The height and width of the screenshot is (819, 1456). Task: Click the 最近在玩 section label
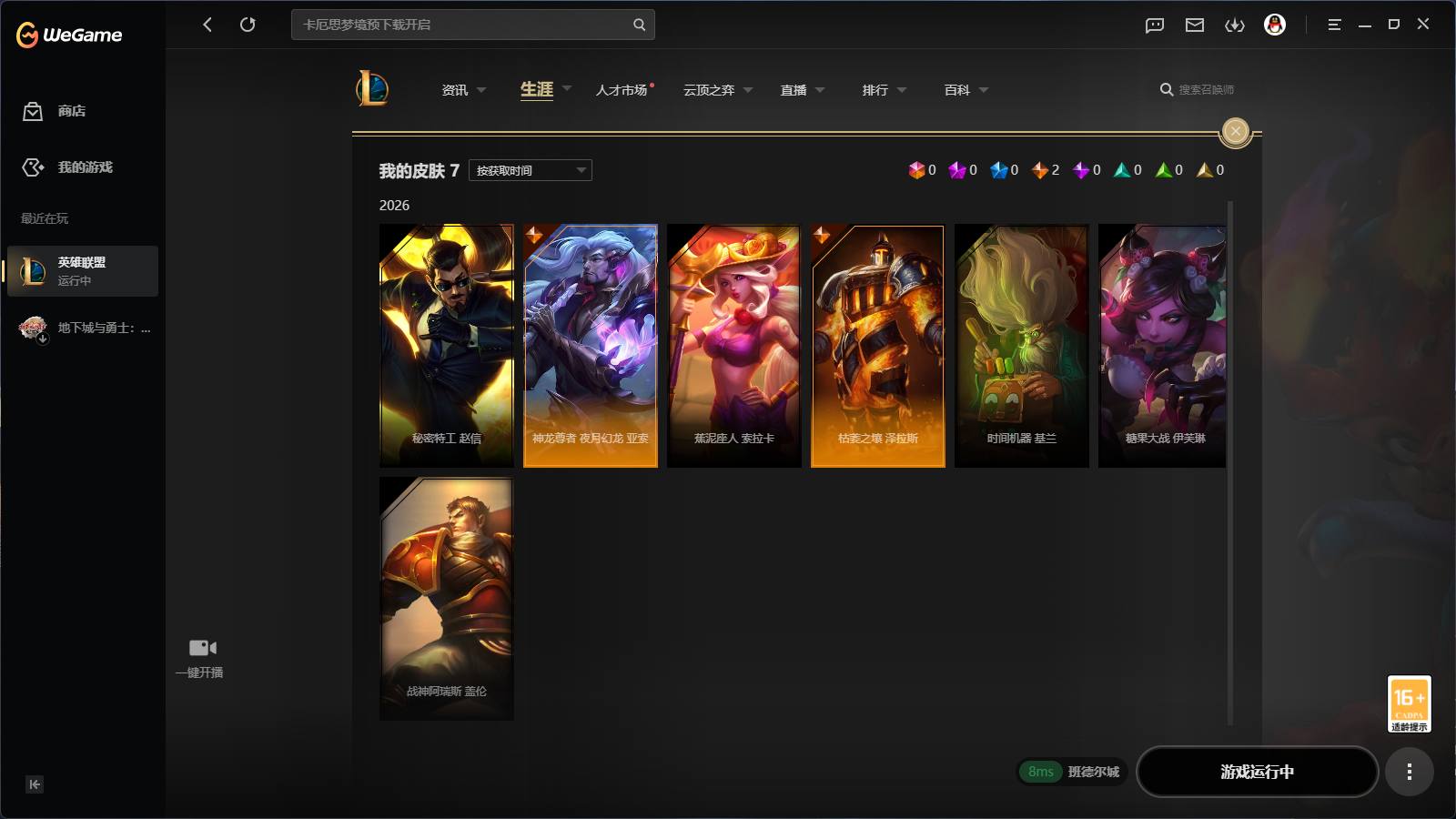45,218
